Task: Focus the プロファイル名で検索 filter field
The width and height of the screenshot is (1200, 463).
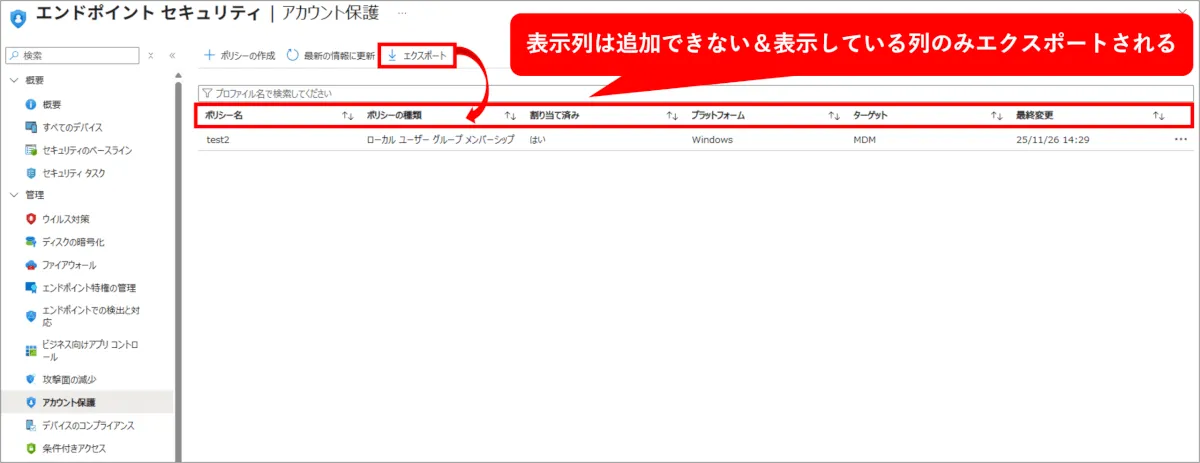Action: [x=695, y=92]
